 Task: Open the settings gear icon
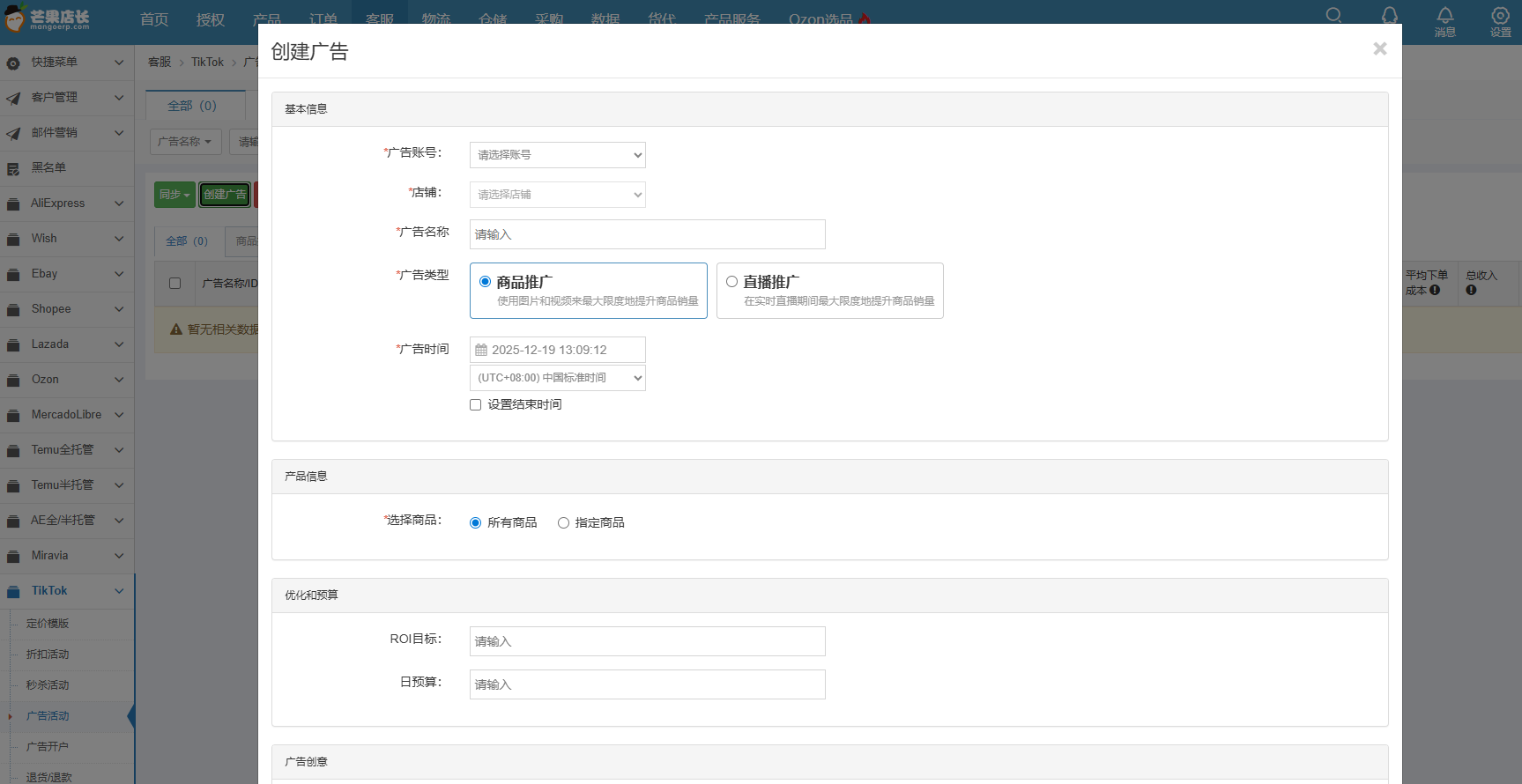coord(1500,16)
